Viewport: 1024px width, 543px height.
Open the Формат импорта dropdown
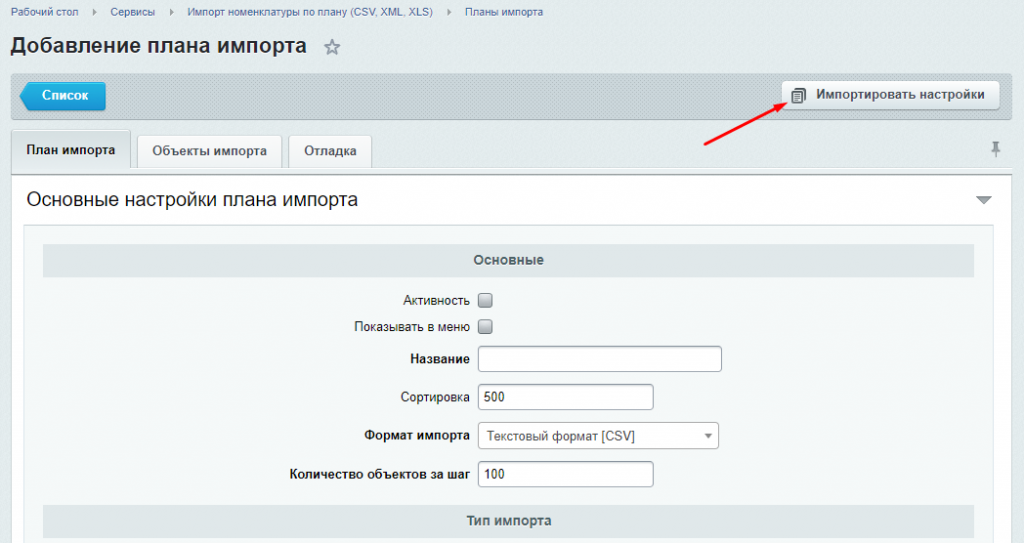598,436
